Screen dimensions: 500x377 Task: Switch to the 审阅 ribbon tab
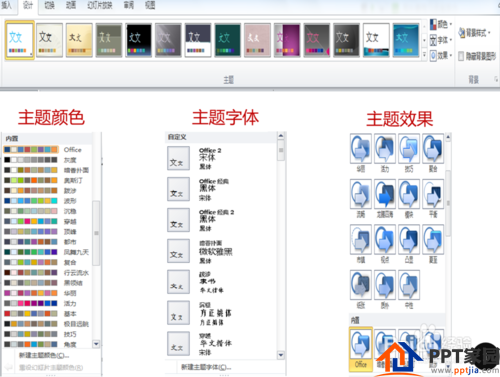pos(129,5)
